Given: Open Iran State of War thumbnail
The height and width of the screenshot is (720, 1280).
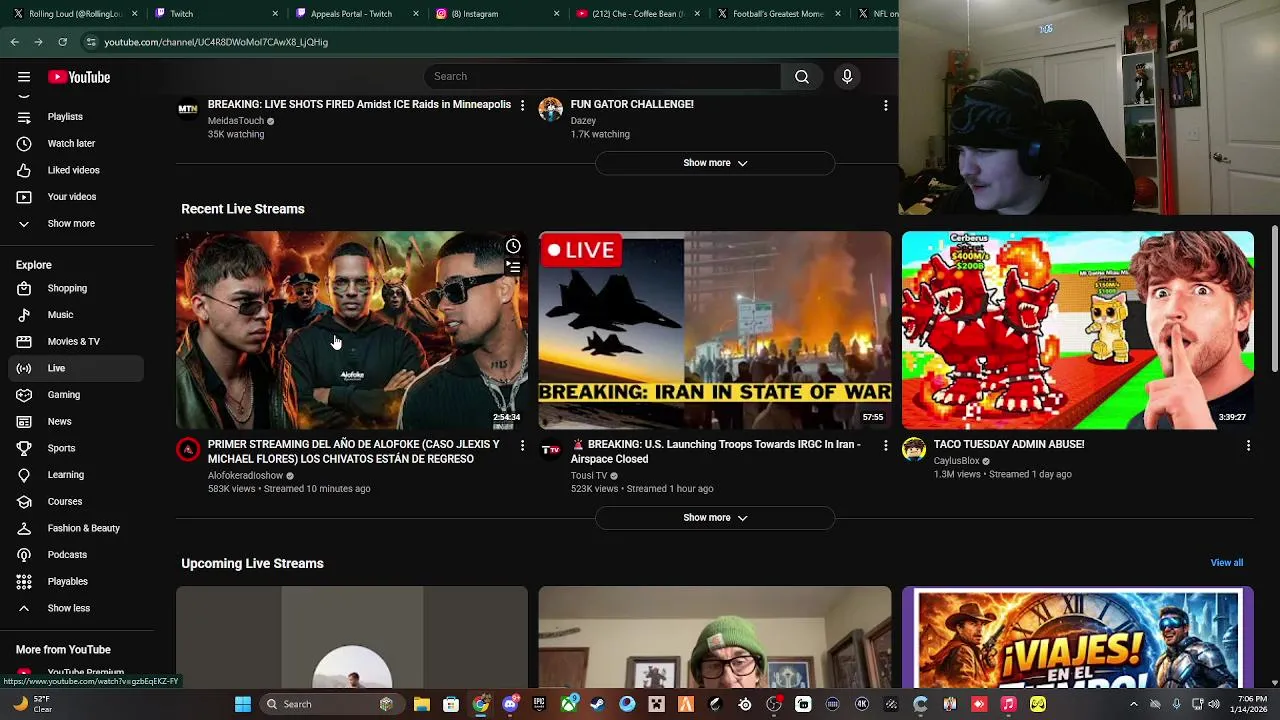Looking at the screenshot, I should coord(715,331).
